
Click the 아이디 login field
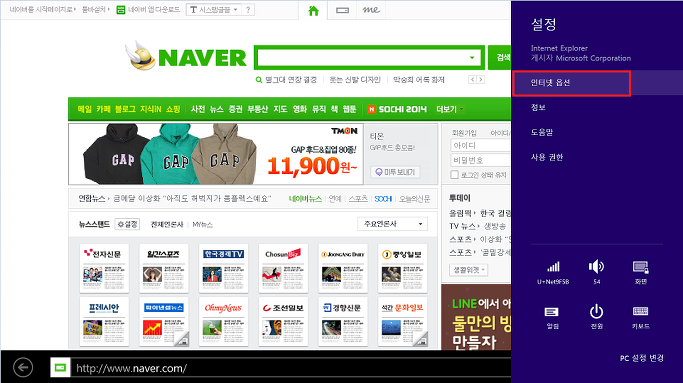[480, 145]
